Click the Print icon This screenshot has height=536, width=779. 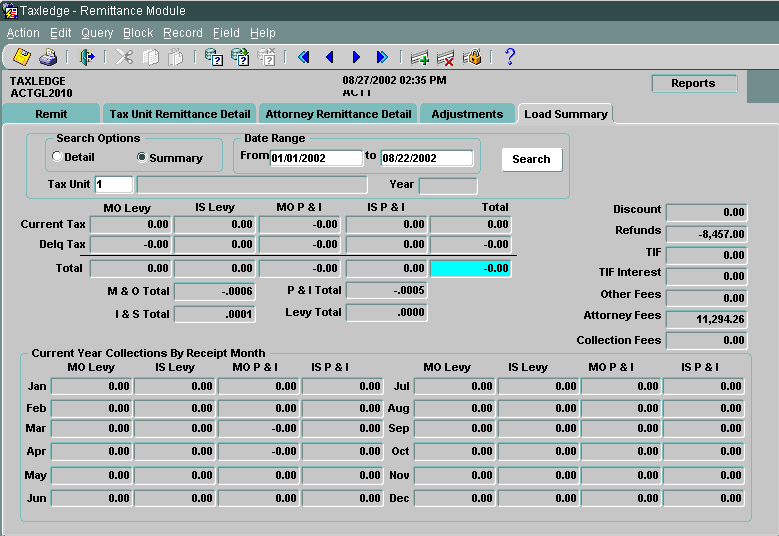click(x=48, y=57)
